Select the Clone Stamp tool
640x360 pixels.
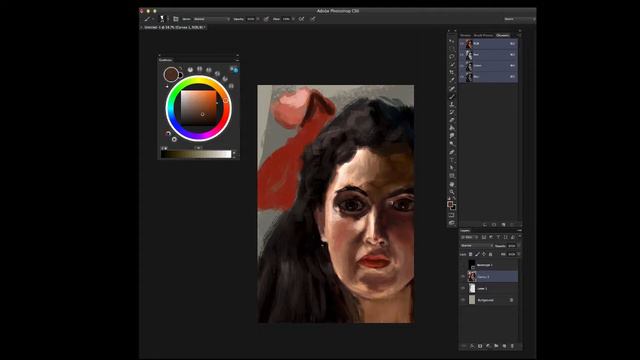tap(452, 104)
